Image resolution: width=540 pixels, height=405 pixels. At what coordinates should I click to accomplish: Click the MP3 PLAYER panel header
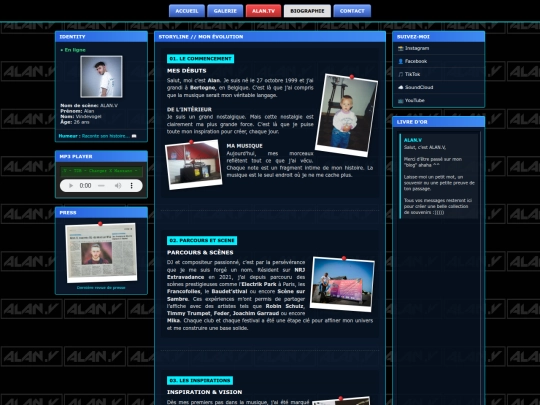(101, 156)
